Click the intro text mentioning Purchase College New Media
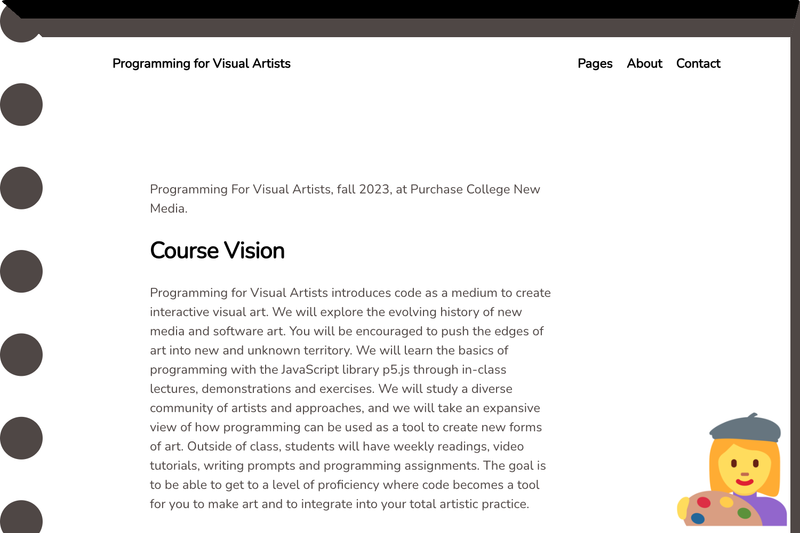Image resolution: width=800 pixels, height=533 pixels. 345,198
